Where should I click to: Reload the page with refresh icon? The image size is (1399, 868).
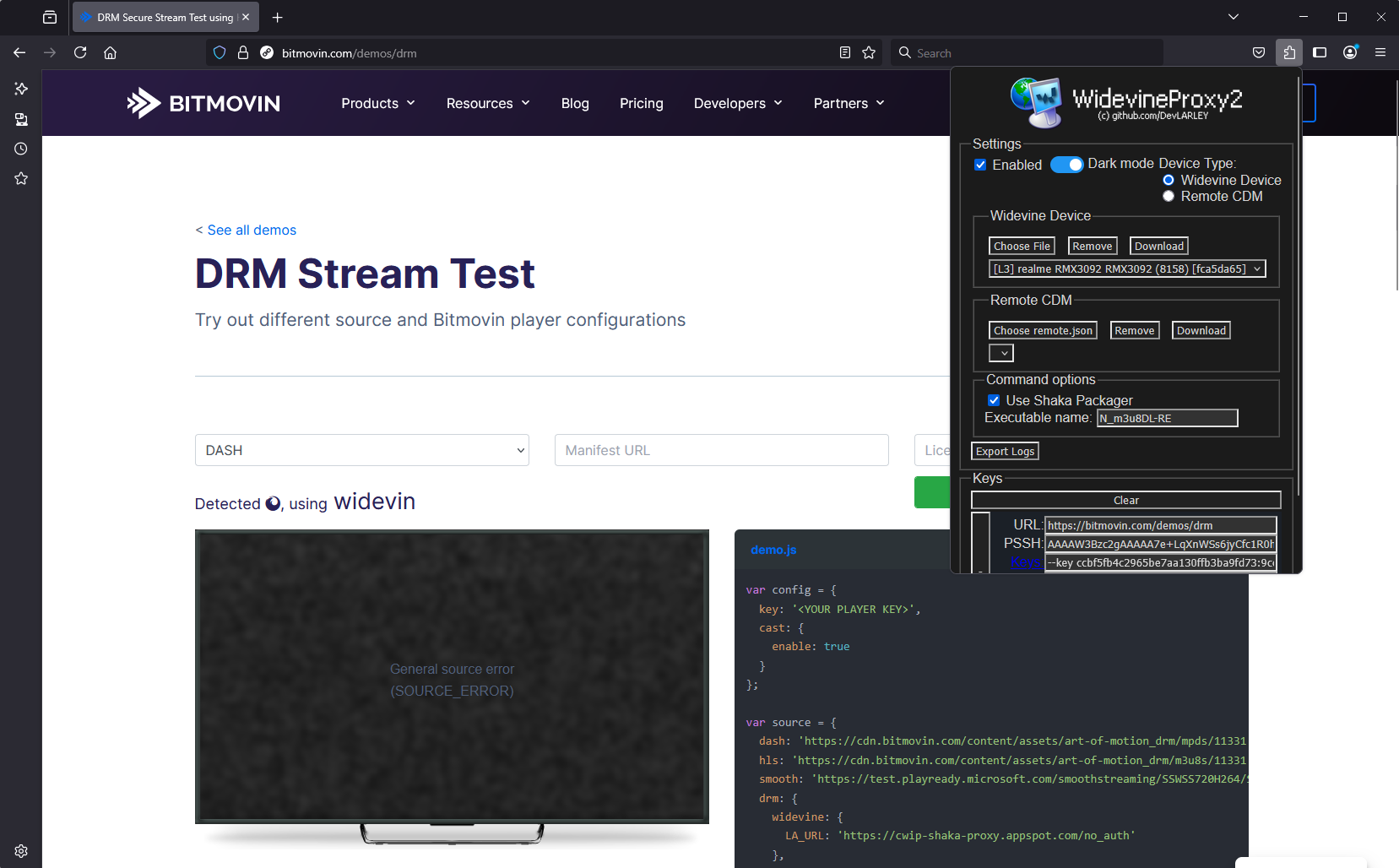(x=80, y=52)
